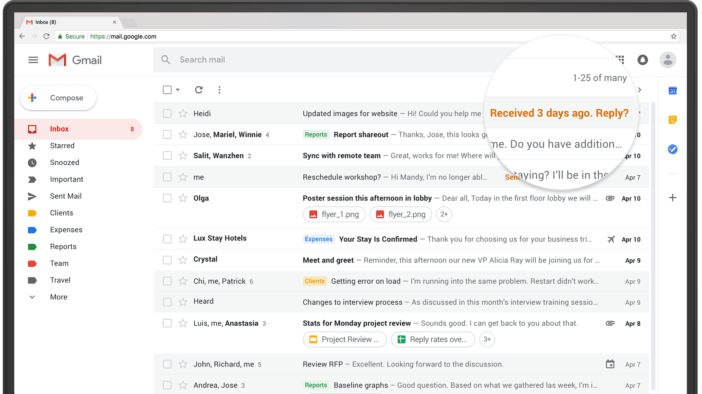Open the three-dot More options menu
Screen dimensions: 702x394
[x=219, y=90]
